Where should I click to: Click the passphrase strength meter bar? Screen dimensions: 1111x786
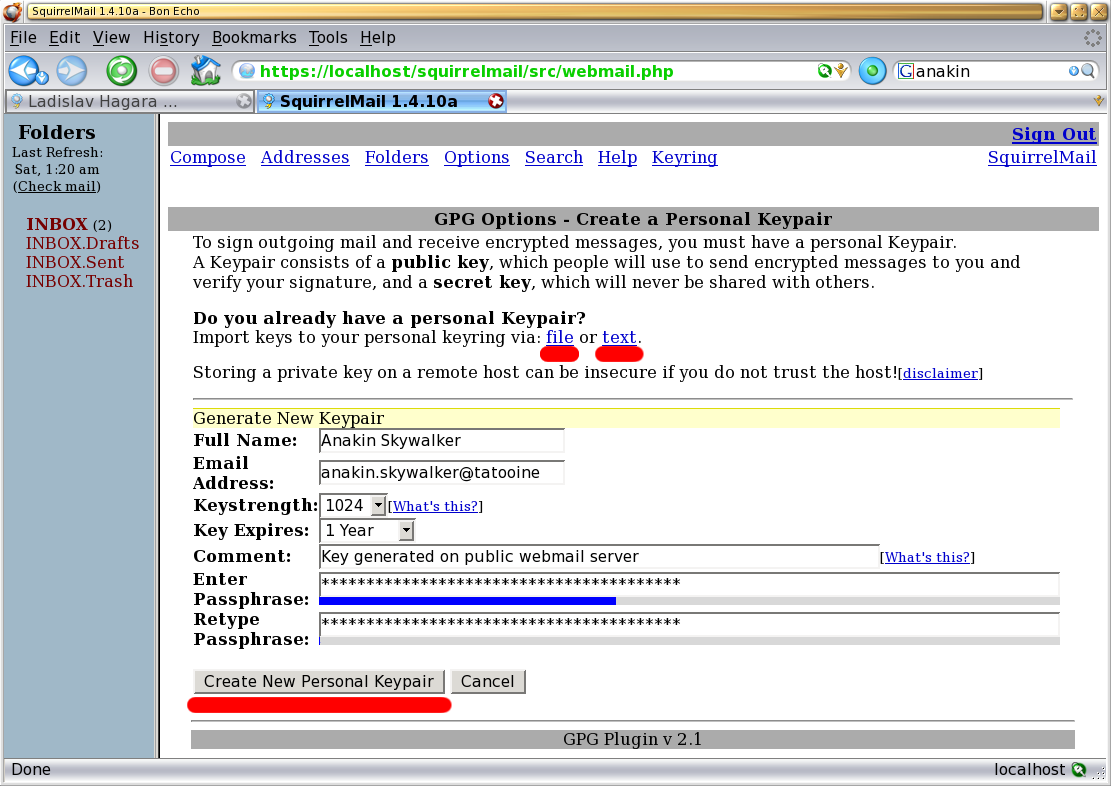click(689, 601)
